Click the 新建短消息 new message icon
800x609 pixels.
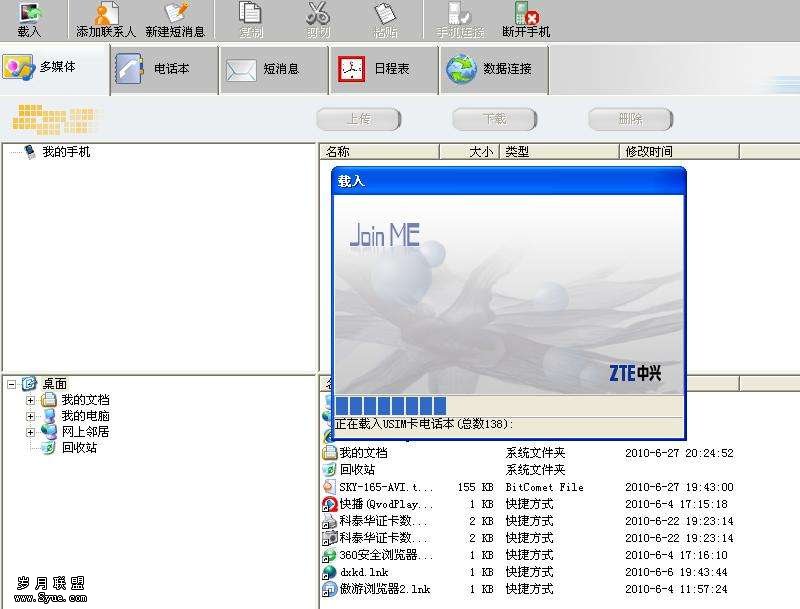point(175,14)
